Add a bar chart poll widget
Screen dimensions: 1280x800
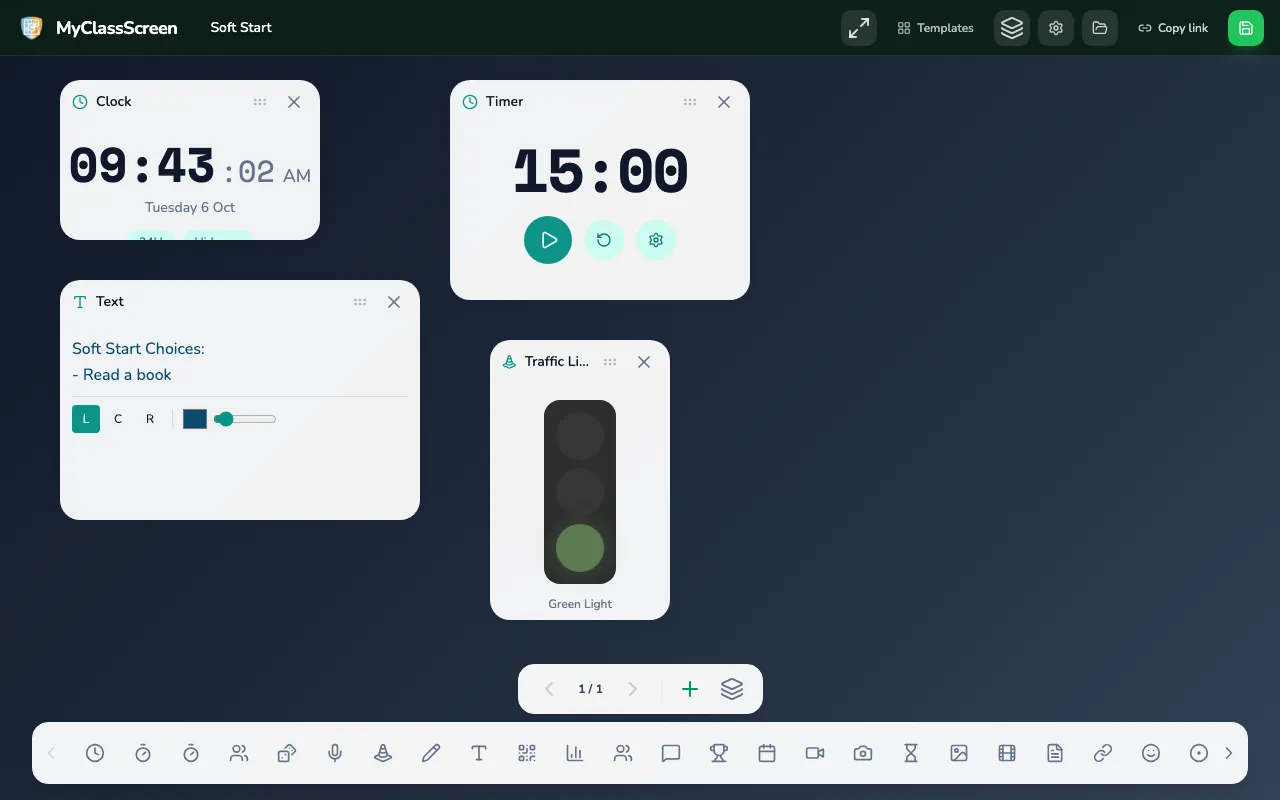click(x=575, y=753)
